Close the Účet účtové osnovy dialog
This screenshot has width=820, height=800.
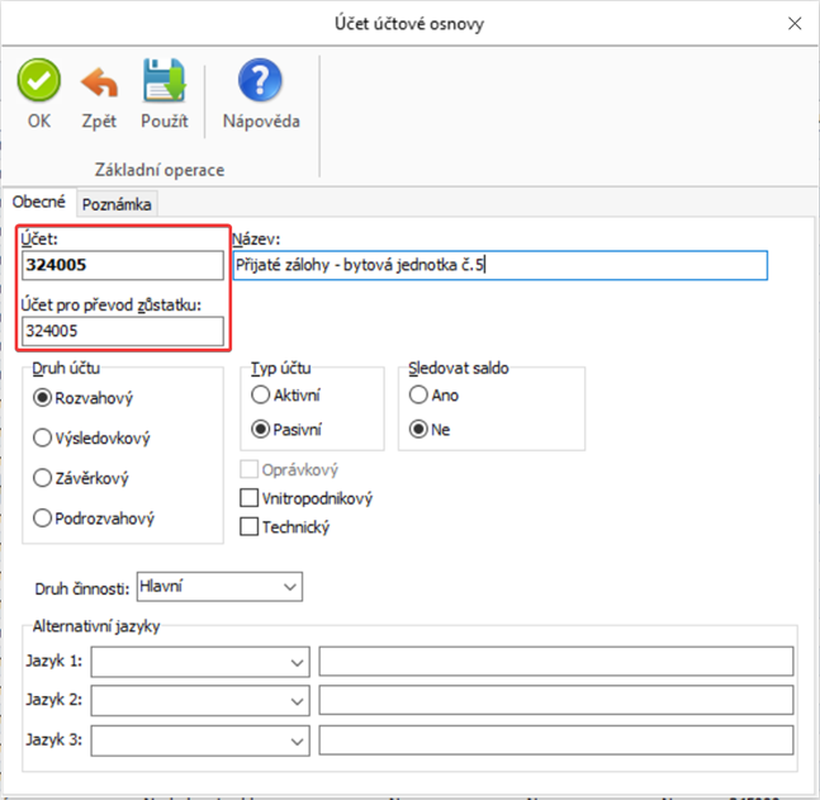(795, 23)
